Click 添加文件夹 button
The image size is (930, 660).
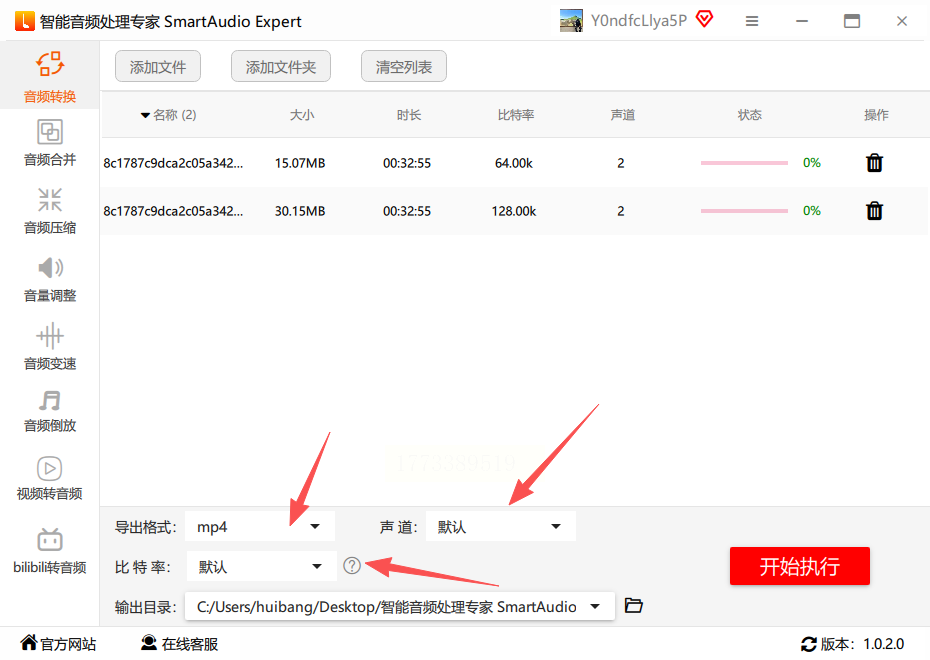point(281,66)
